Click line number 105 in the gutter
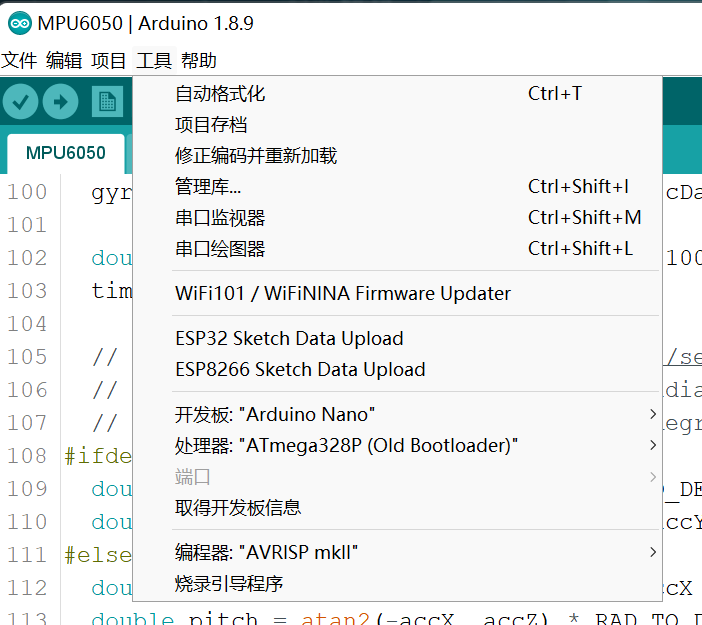Screen dimensions: 702x625 [x=27, y=357]
